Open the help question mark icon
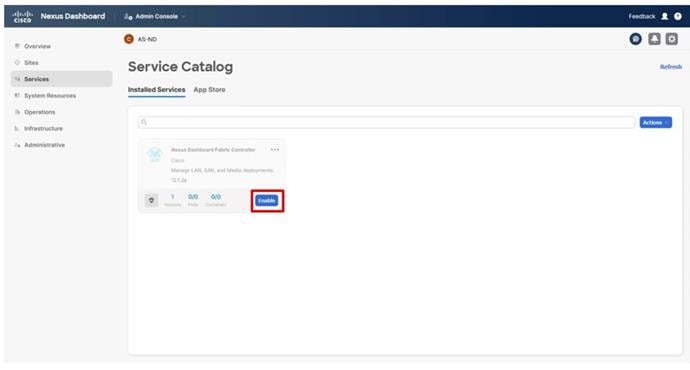The image size is (690, 370). click(x=678, y=16)
